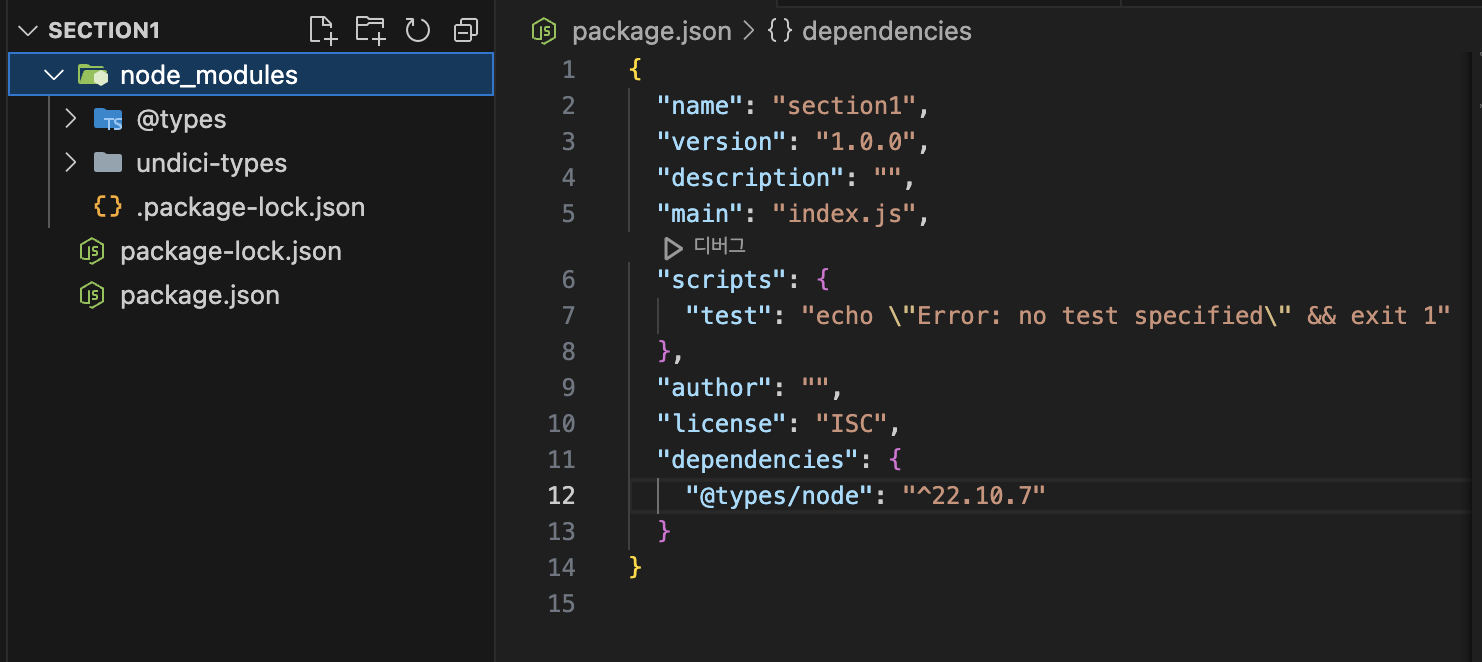
Task: Click the breadcrumb separator chevron after package.json
Action: pos(749,31)
